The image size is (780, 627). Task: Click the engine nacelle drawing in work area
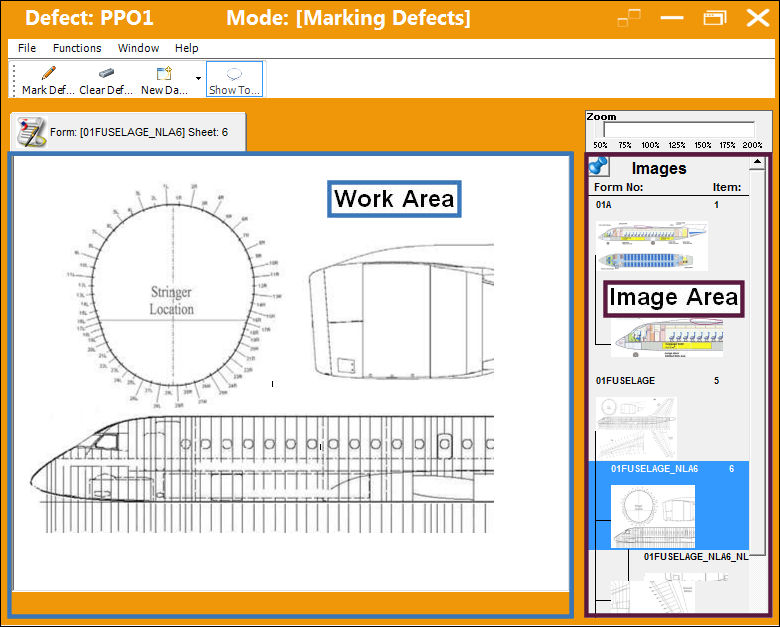point(401,313)
